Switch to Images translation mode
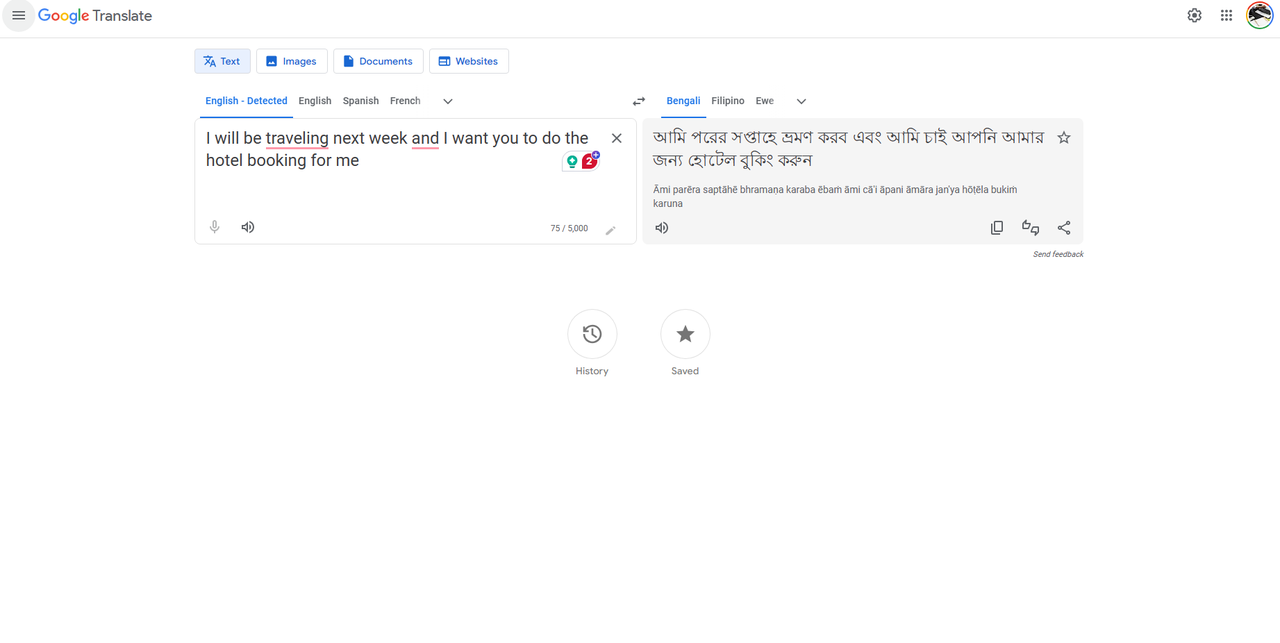 (292, 61)
